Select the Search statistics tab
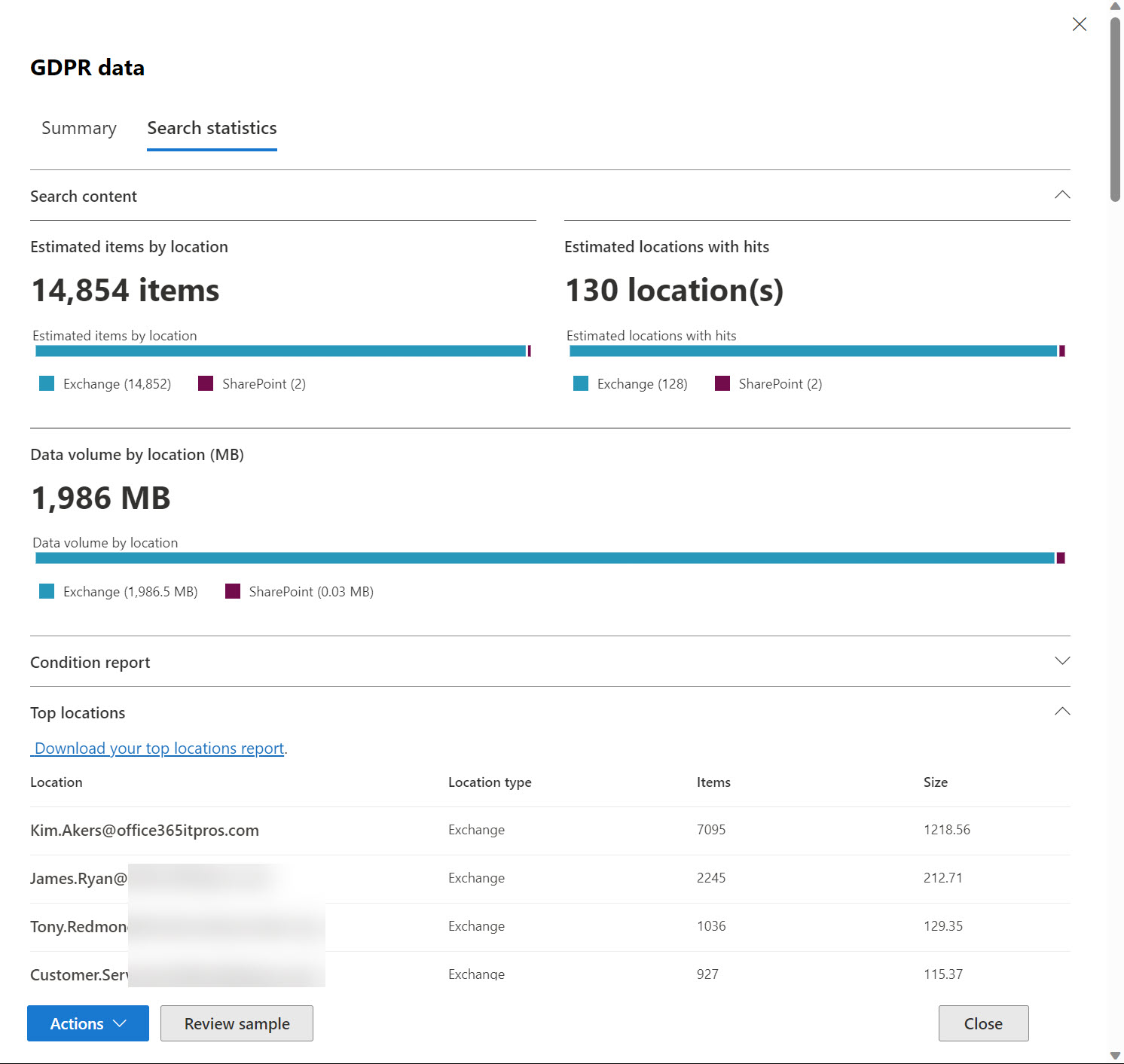The width and height of the screenshot is (1124, 1064). pos(212,128)
